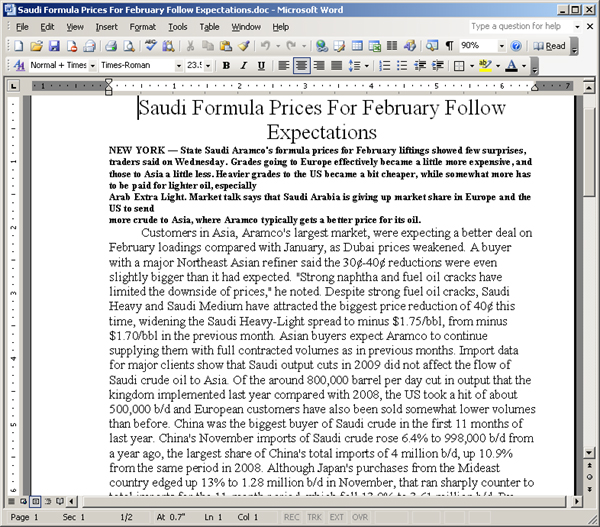Click the Font Color button
This screenshot has width=600, height=527.
click(x=511, y=66)
